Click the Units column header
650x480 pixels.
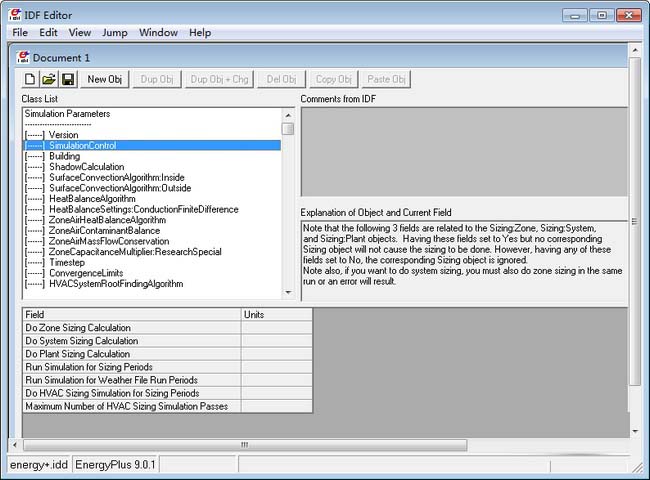click(276, 314)
